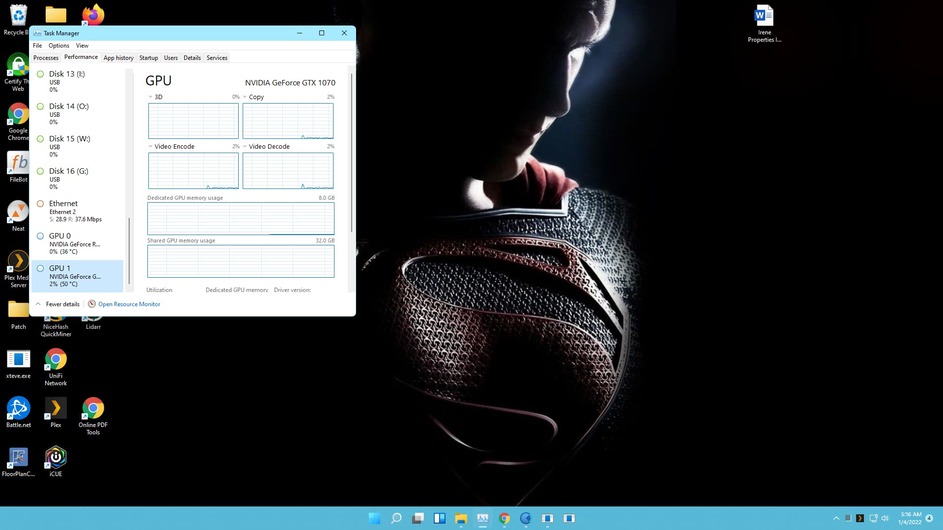Screen dimensions: 943x530
Task: Switch to the Services tab
Action: tap(217, 58)
